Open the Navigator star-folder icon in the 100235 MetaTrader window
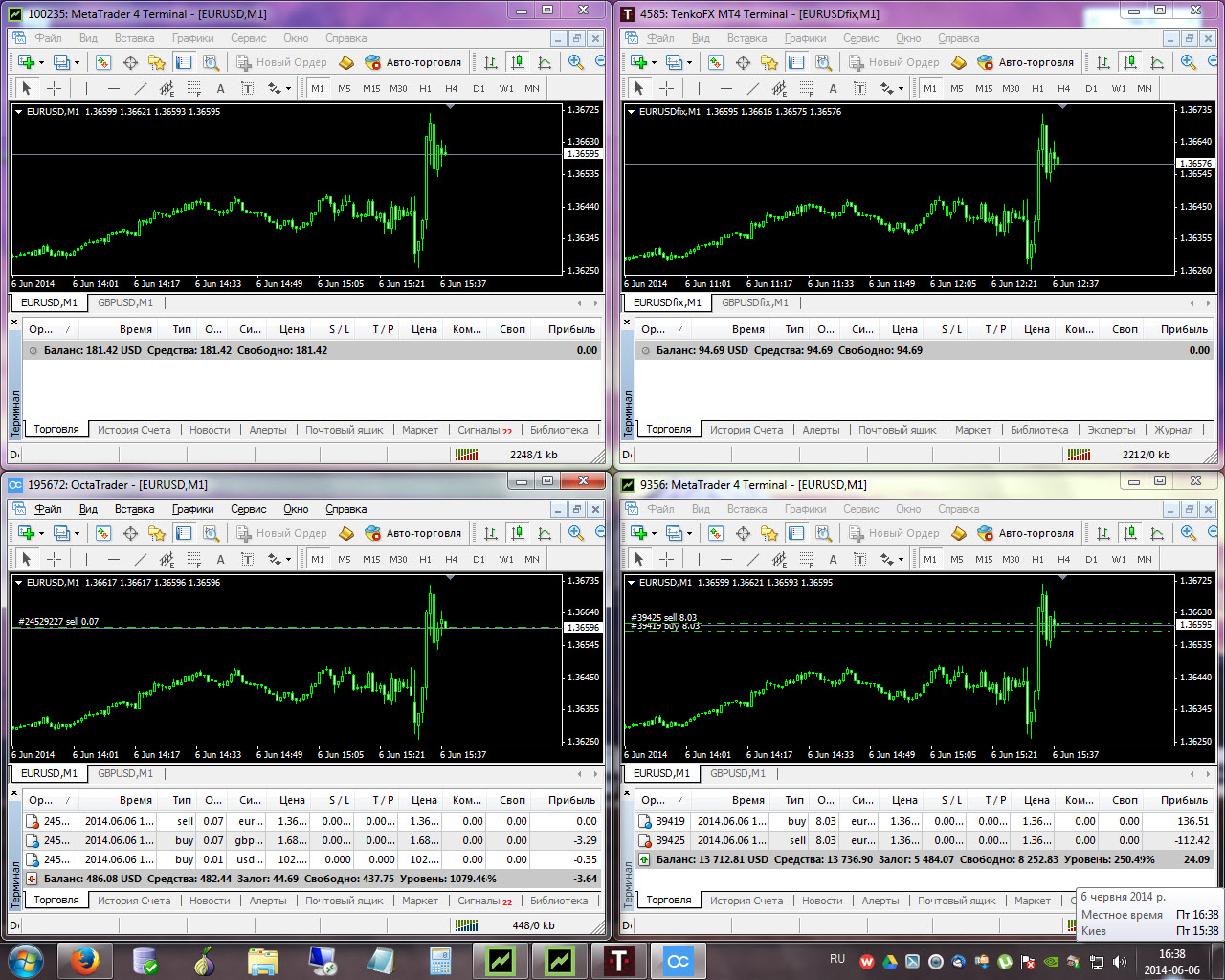 click(157, 62)
